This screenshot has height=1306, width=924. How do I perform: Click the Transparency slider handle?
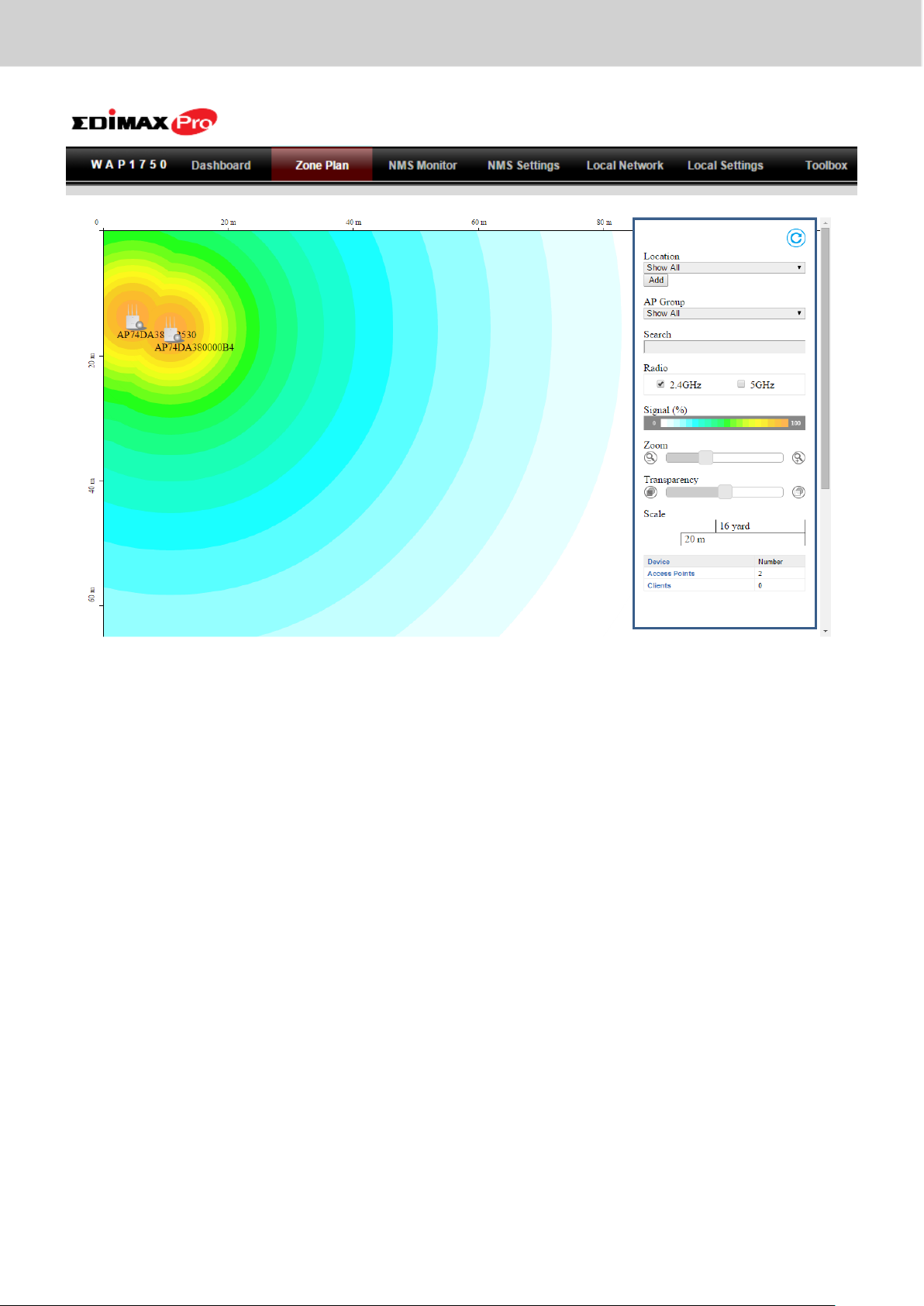point(725,491)
